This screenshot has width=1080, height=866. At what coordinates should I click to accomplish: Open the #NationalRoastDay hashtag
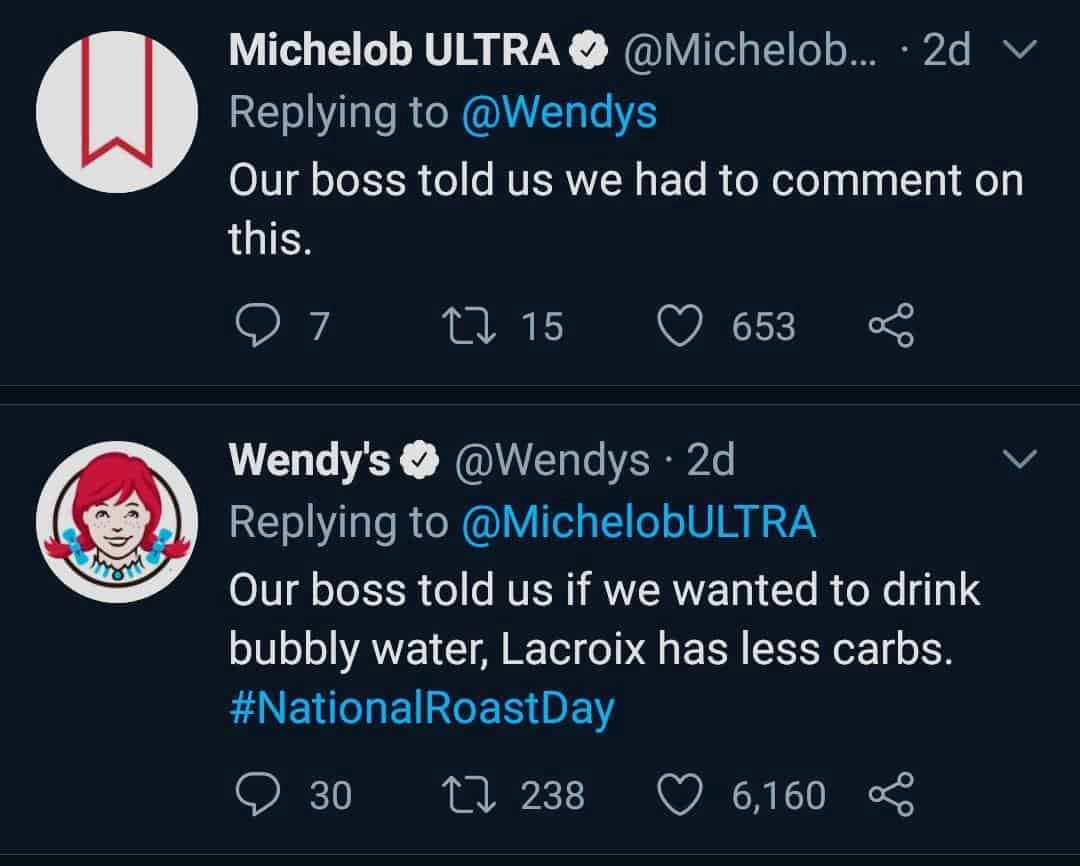421,708
